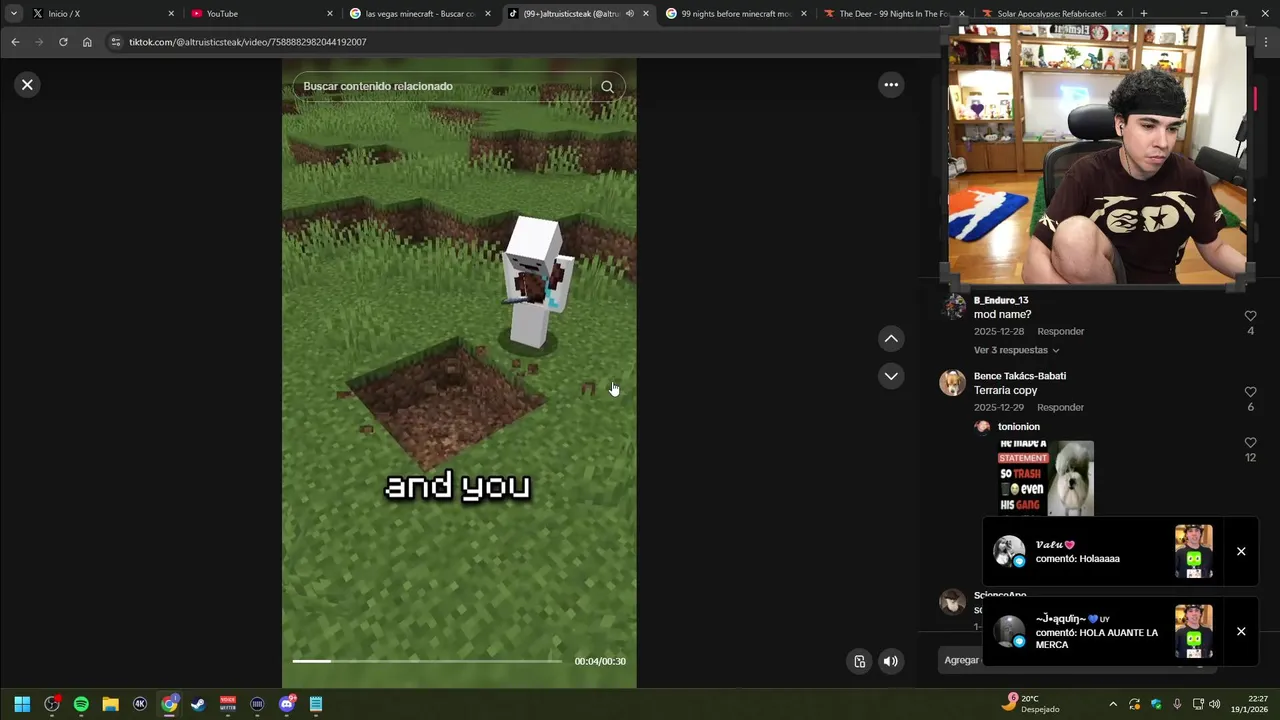Like the 'Terraria copy' comment
The width and height of the screenshot is (1280, 720).
click(x=1250, y=392)
